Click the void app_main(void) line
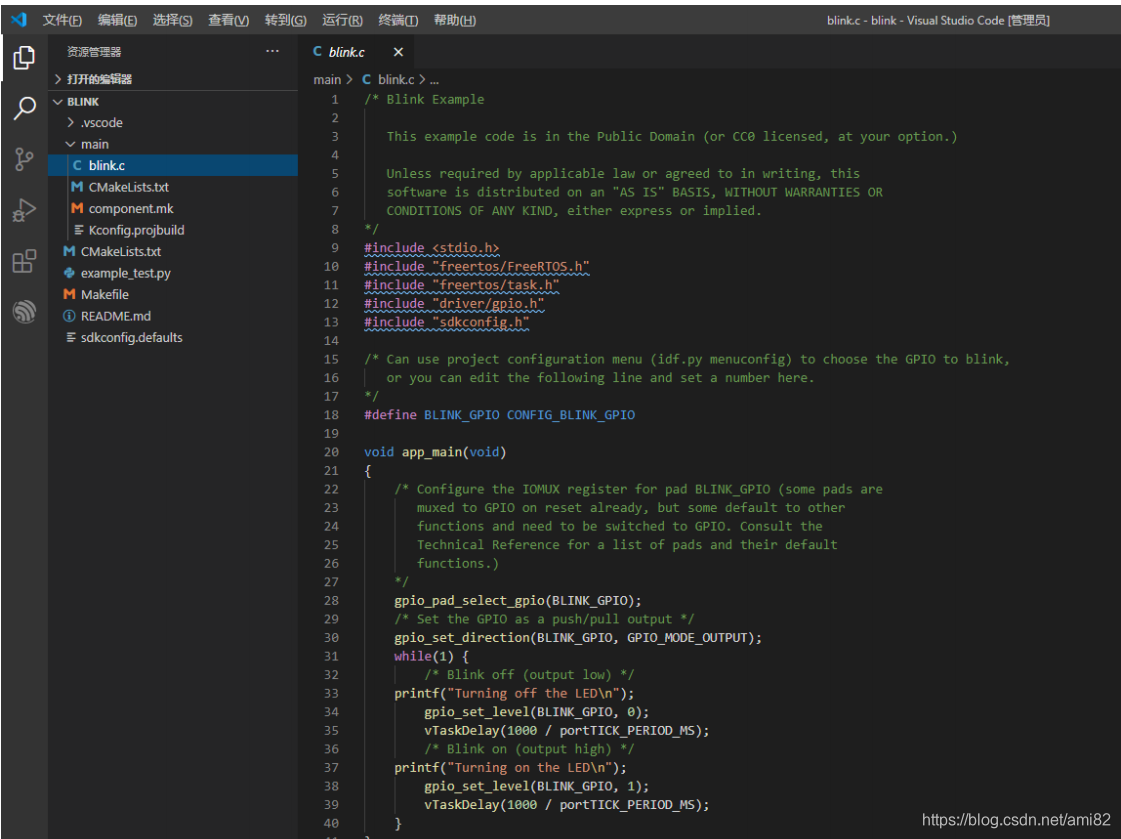 point(435,452)
